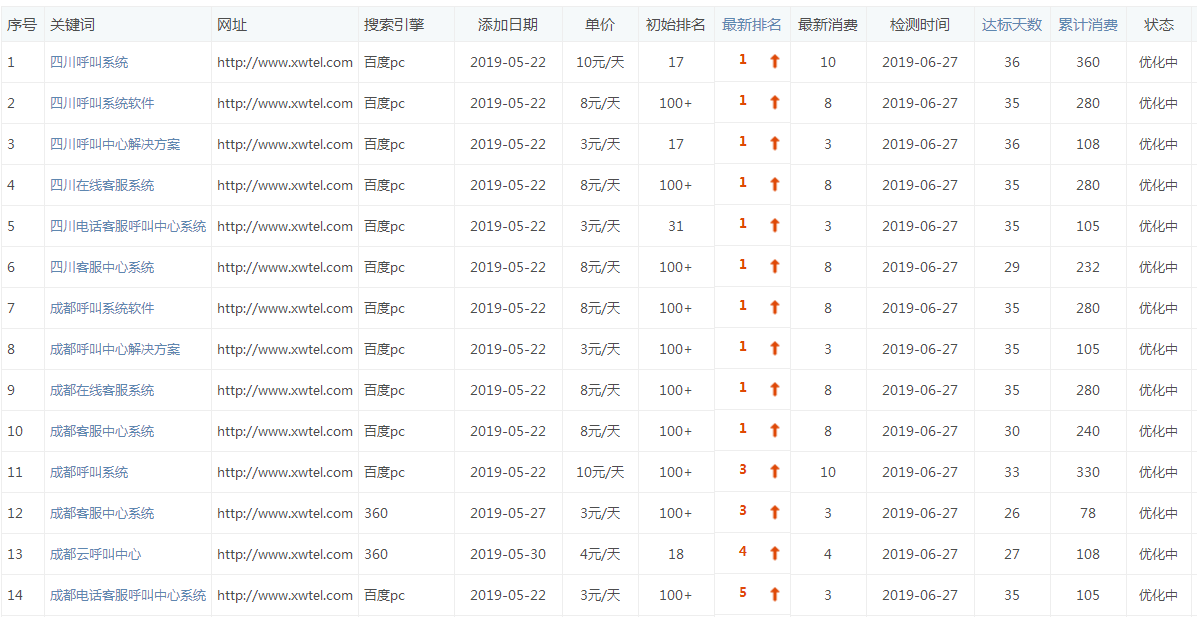Click the rank arrow for 四川呼叫系统软件
Viewport: 1197px width, 617px height.
coord(774,102)
